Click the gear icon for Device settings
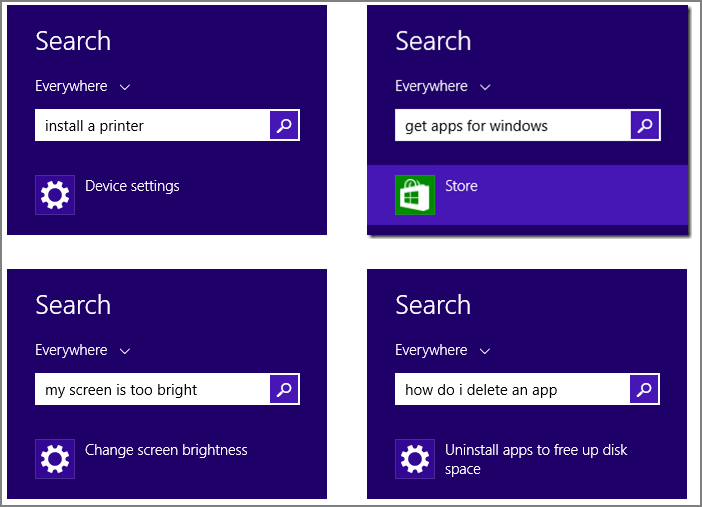 pyautogui.click(x=55, y=195)
